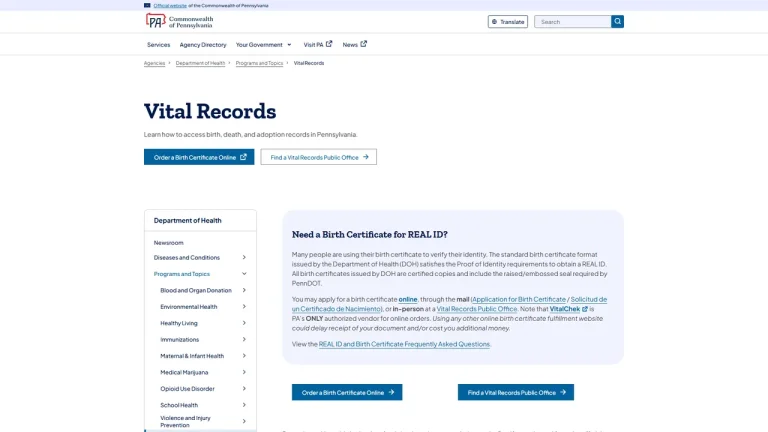Image resolution: width=768 pixels, height=432 pixels.
Task: Click the flag icon next to Official website
Action: (147, 5)
